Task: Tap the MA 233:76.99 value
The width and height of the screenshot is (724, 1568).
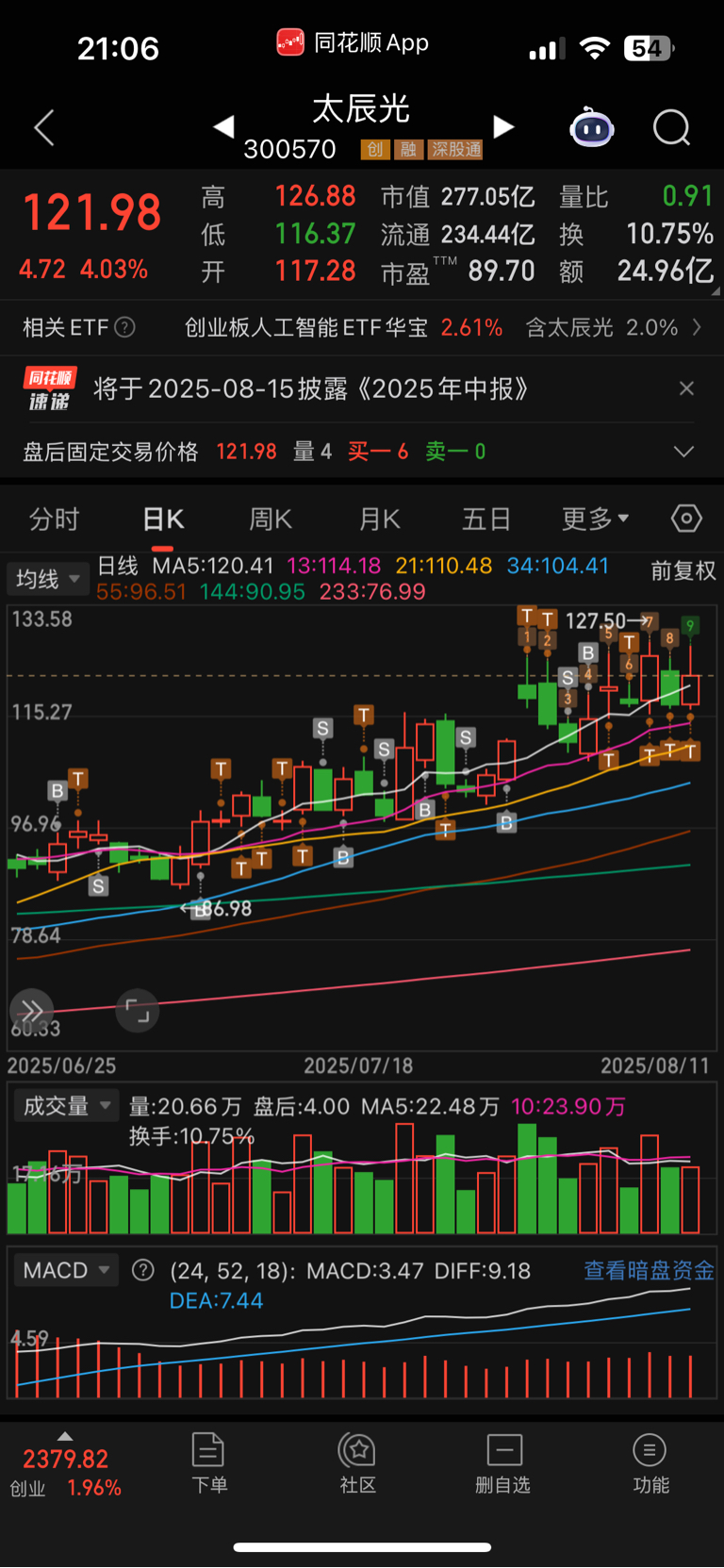Action: 372,591
